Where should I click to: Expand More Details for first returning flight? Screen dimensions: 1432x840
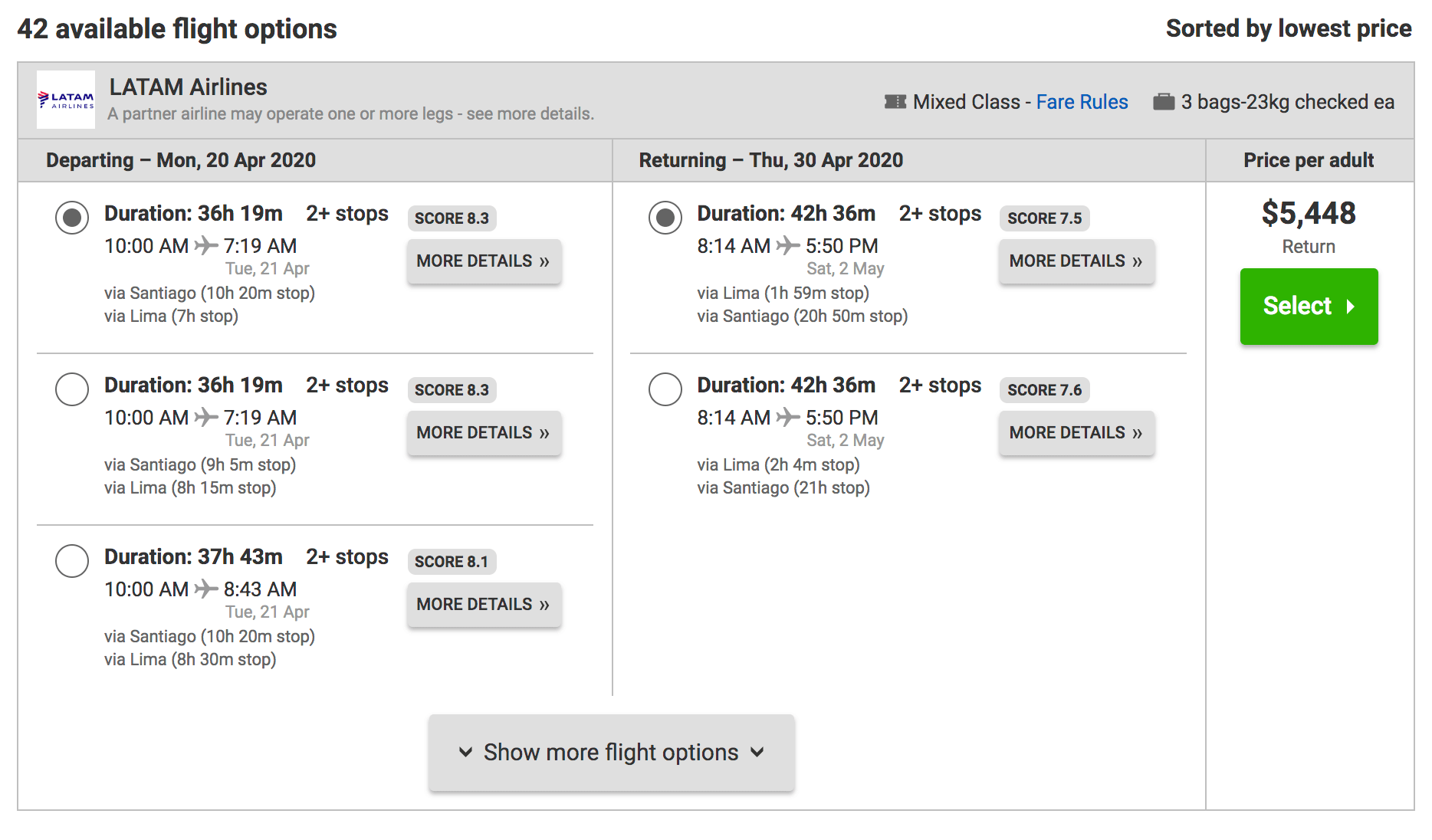[x=1076, y=261]
